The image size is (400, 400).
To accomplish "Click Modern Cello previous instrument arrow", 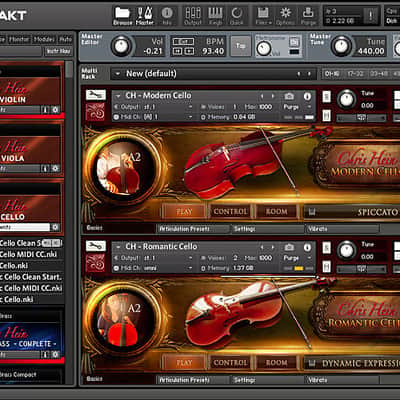I will pos(262,96).
